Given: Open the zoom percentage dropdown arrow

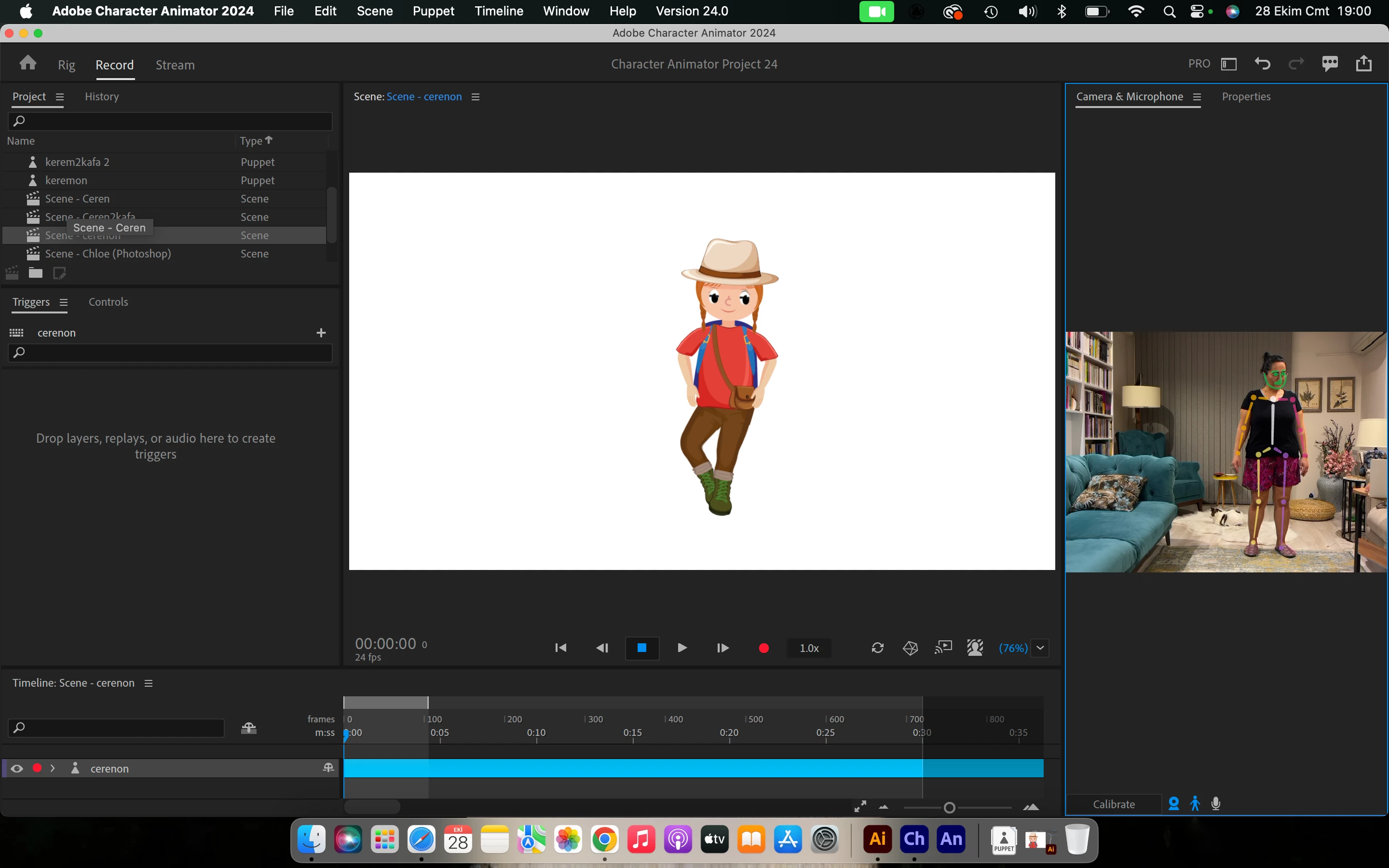Looking at the screenshot, I should pyautogui.click(x=1040, y=648).
